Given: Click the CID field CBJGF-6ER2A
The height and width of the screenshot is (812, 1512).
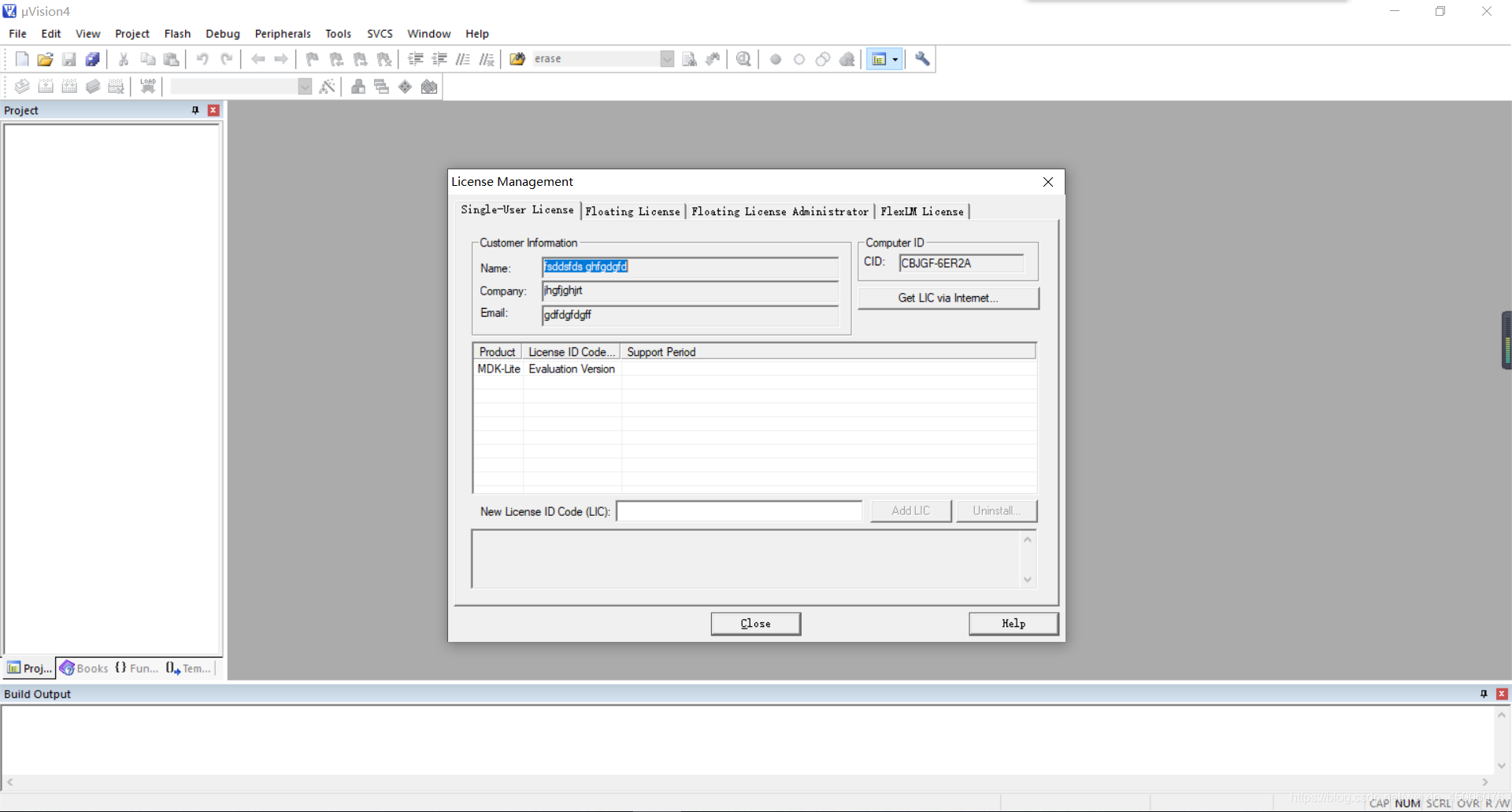Looking at the screenshot, I should point(962,263).
